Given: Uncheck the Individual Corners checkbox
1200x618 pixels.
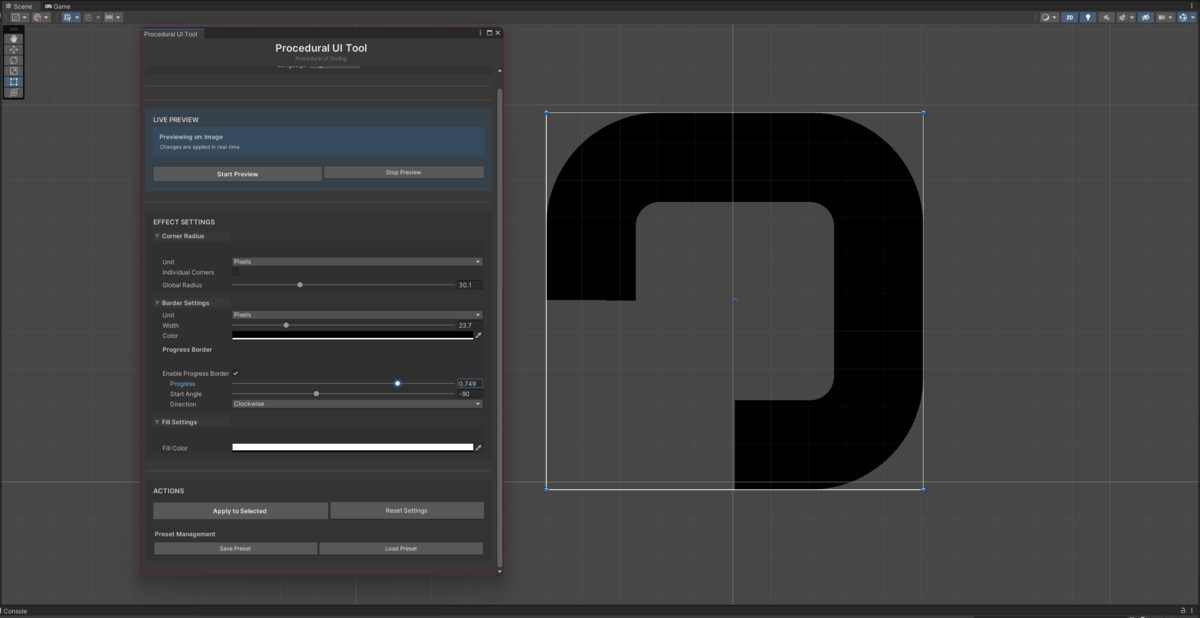Looking at the screenshot, I should (x=236, y=272).
